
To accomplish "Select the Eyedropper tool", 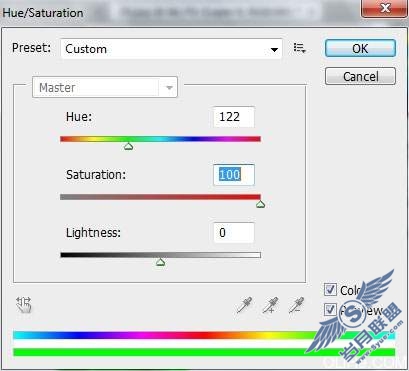I will click(244, 305).
